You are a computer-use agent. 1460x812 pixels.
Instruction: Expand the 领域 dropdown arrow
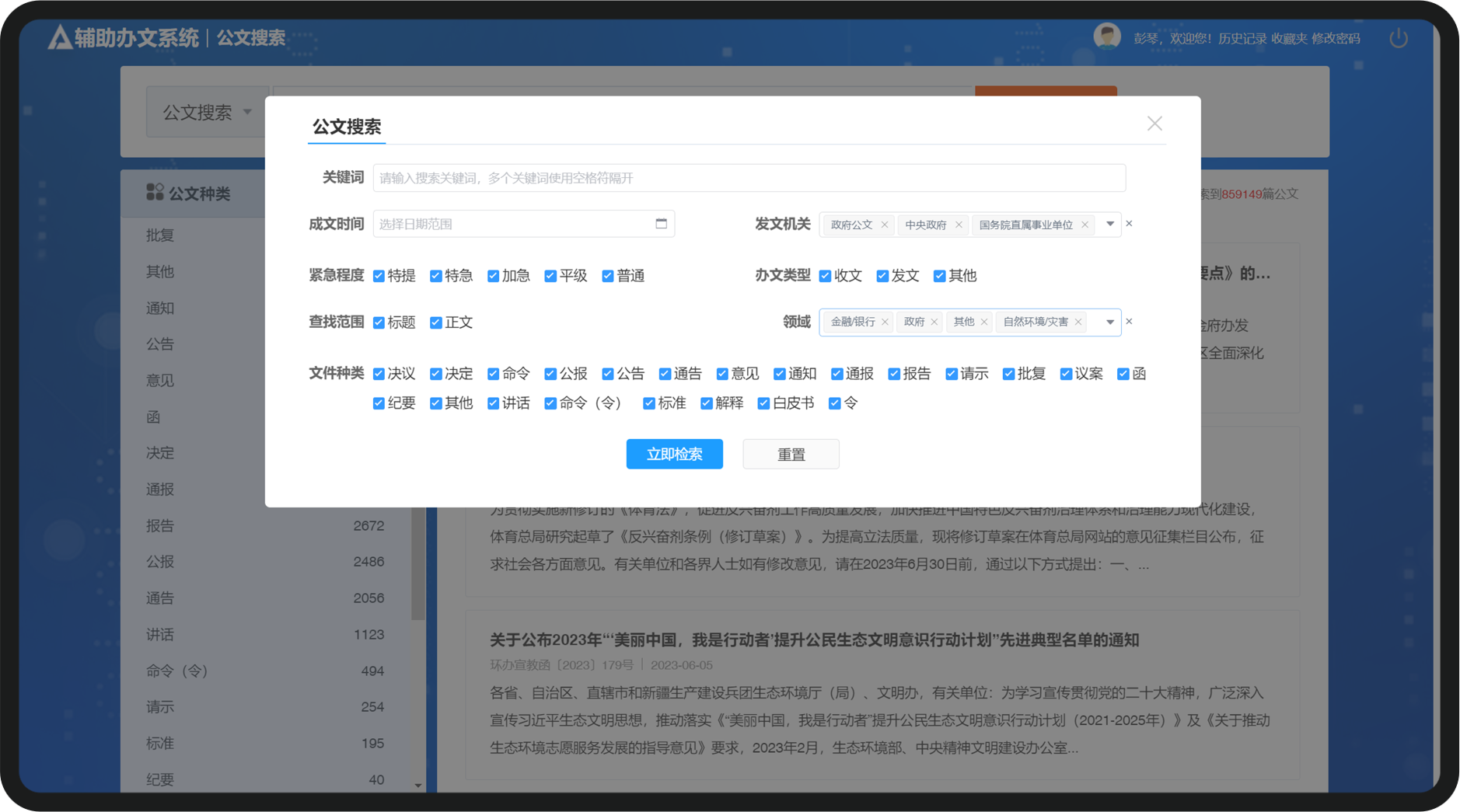click(1110, 322)
